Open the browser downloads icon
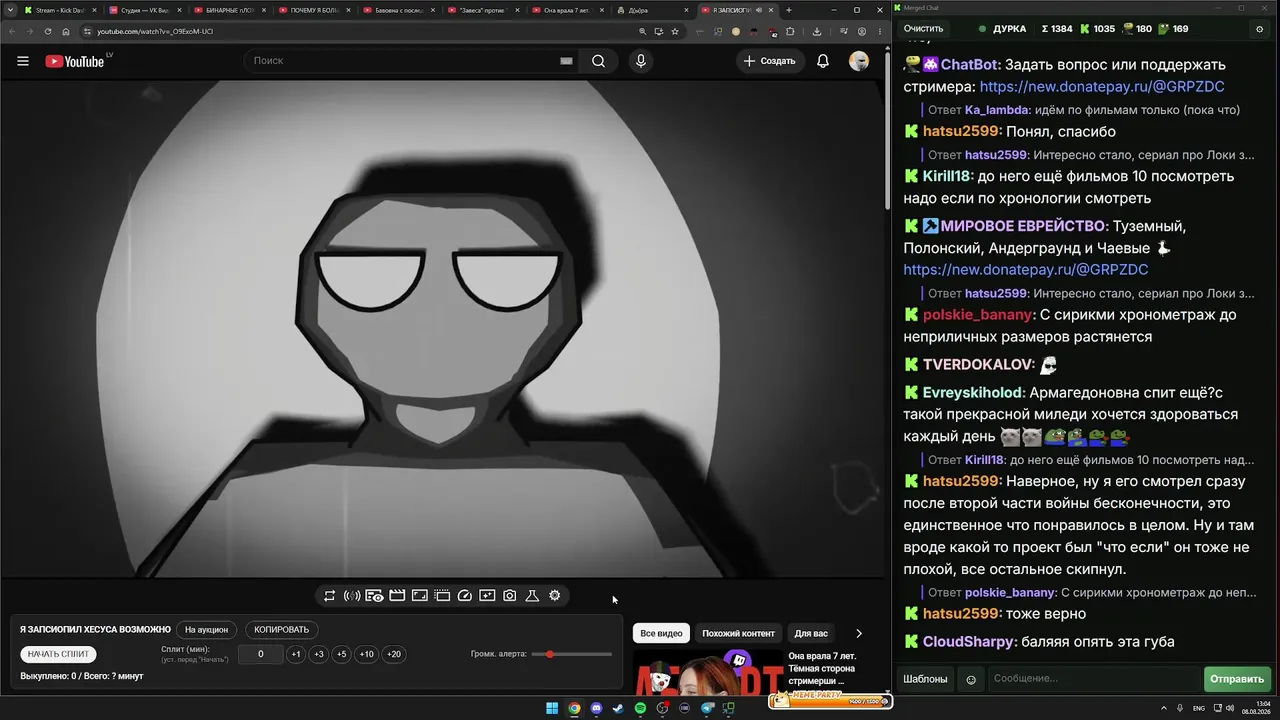The width and height of the screenshot is (1280, 720). point(817,31)
